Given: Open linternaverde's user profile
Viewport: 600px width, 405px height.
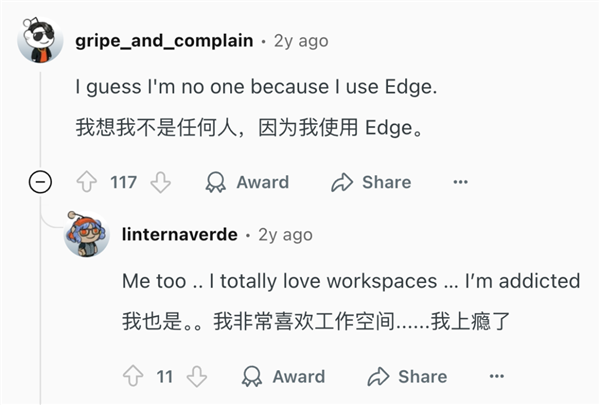Looking at the screenshot, I should coord(180,234).
